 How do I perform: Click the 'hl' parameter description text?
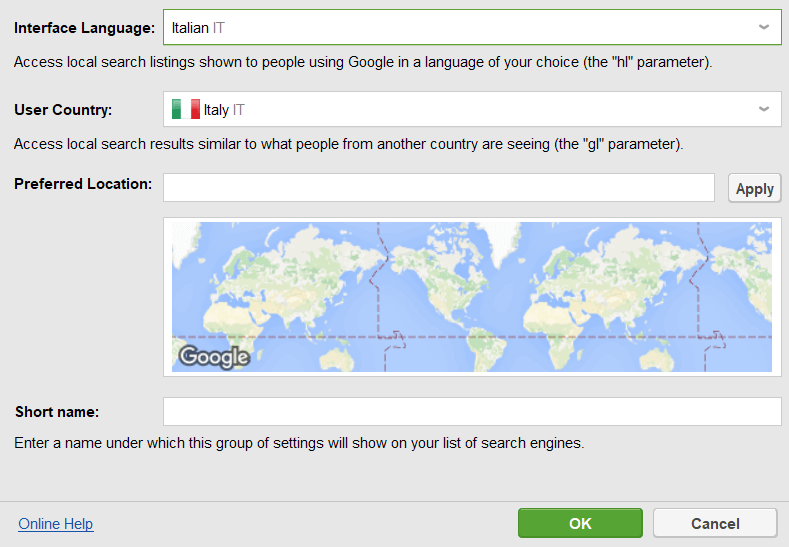click(x=363, y=62)
